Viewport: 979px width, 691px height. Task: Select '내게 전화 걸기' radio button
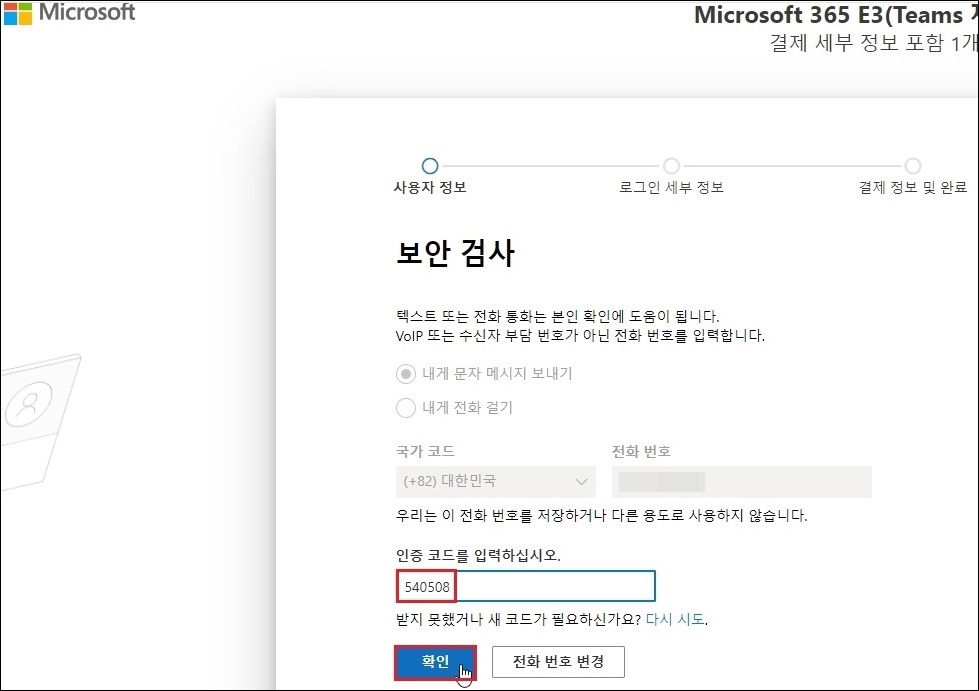(406, 408)
